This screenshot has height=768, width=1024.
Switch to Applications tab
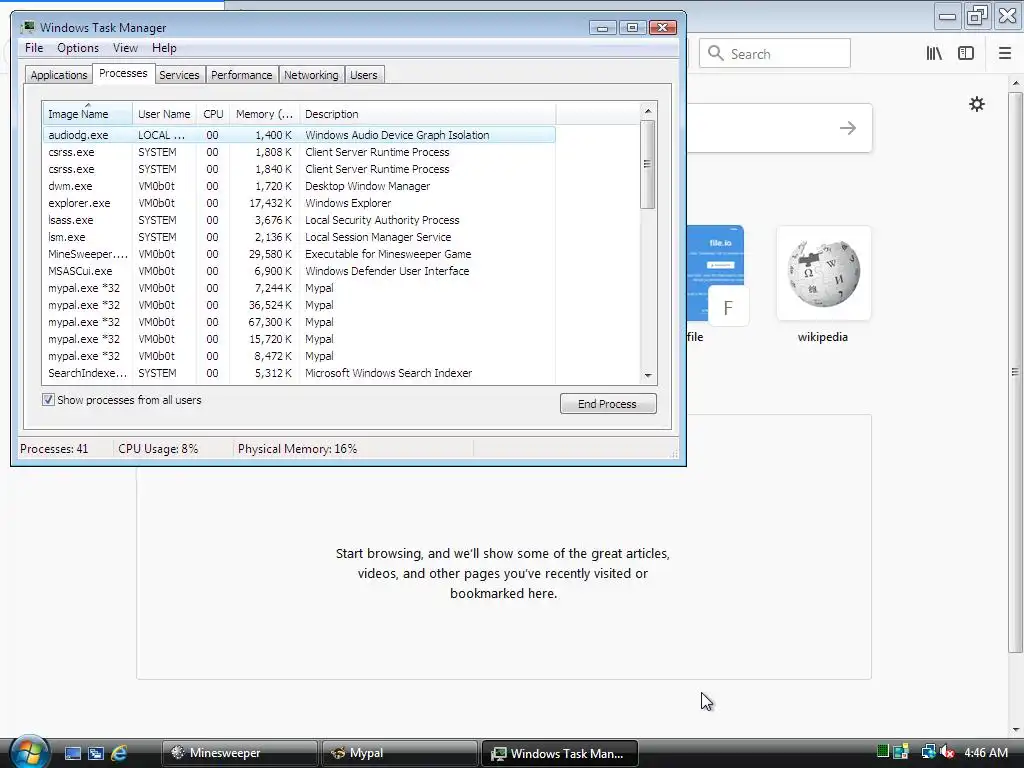coord(59,75)
